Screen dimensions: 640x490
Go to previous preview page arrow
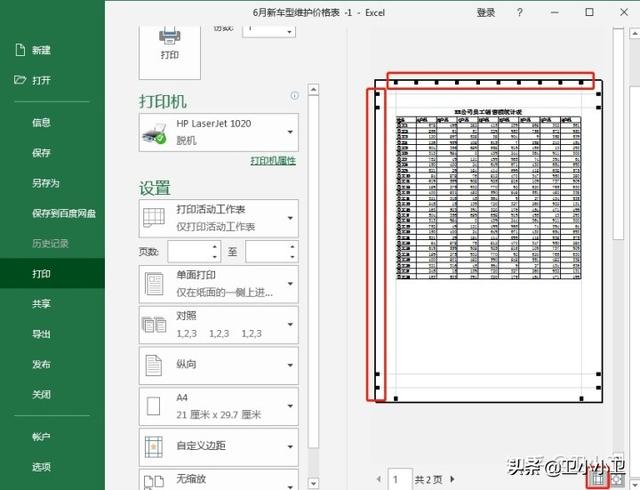379,479
